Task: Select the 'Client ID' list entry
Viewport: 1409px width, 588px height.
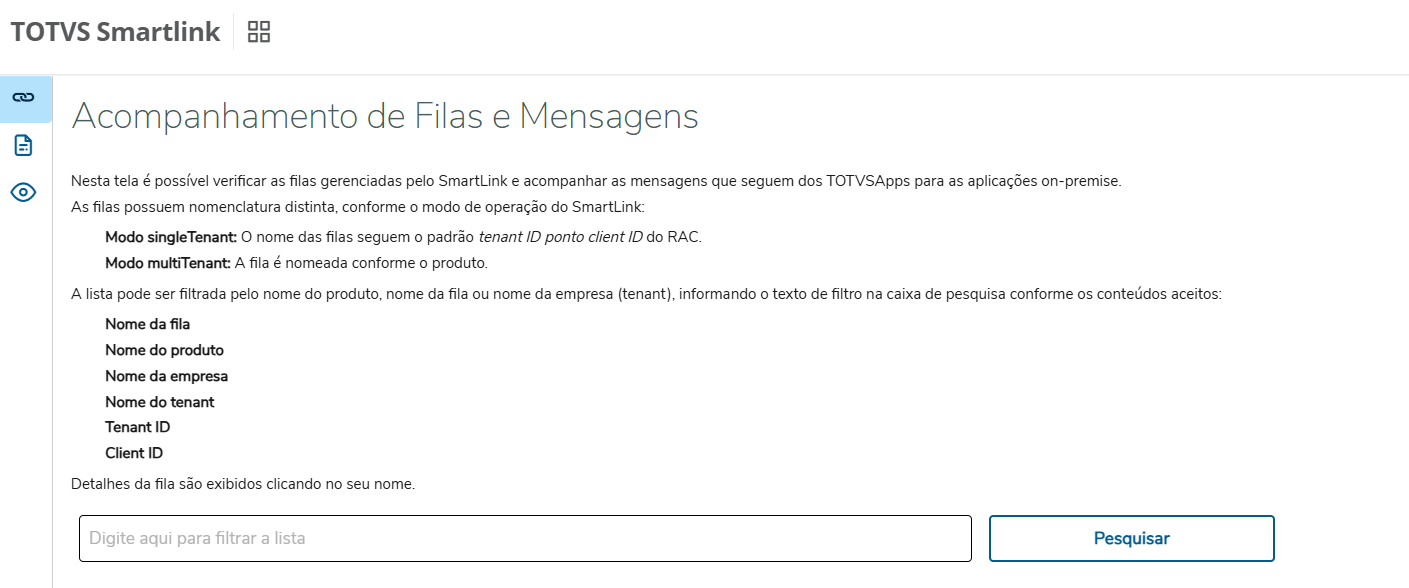Action: [x=134, y=453]
